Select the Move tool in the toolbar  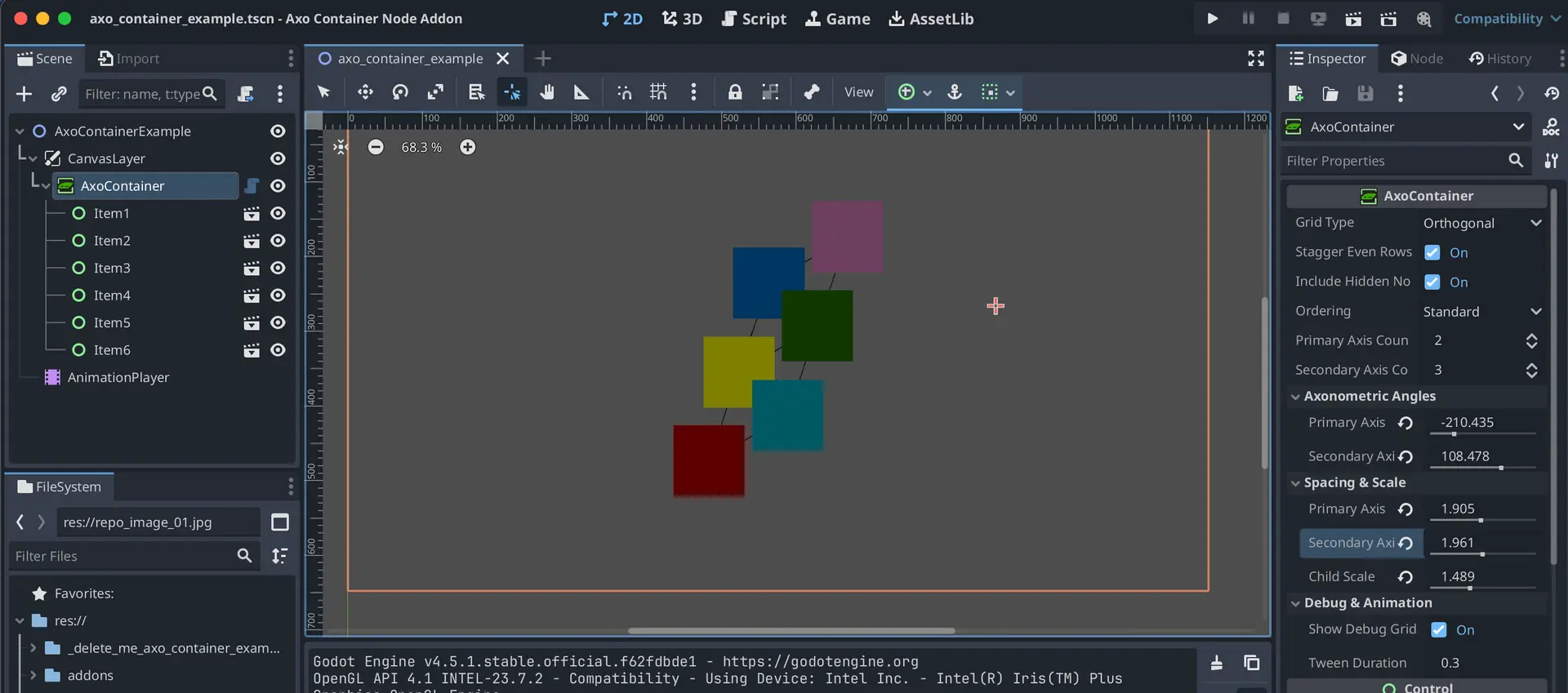point(365,92)
